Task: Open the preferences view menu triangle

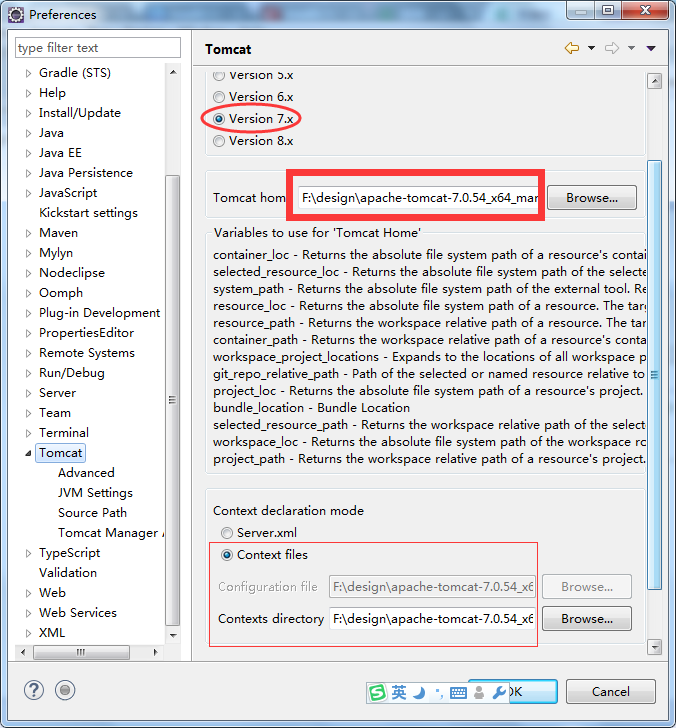Action: tap(651, 48)
